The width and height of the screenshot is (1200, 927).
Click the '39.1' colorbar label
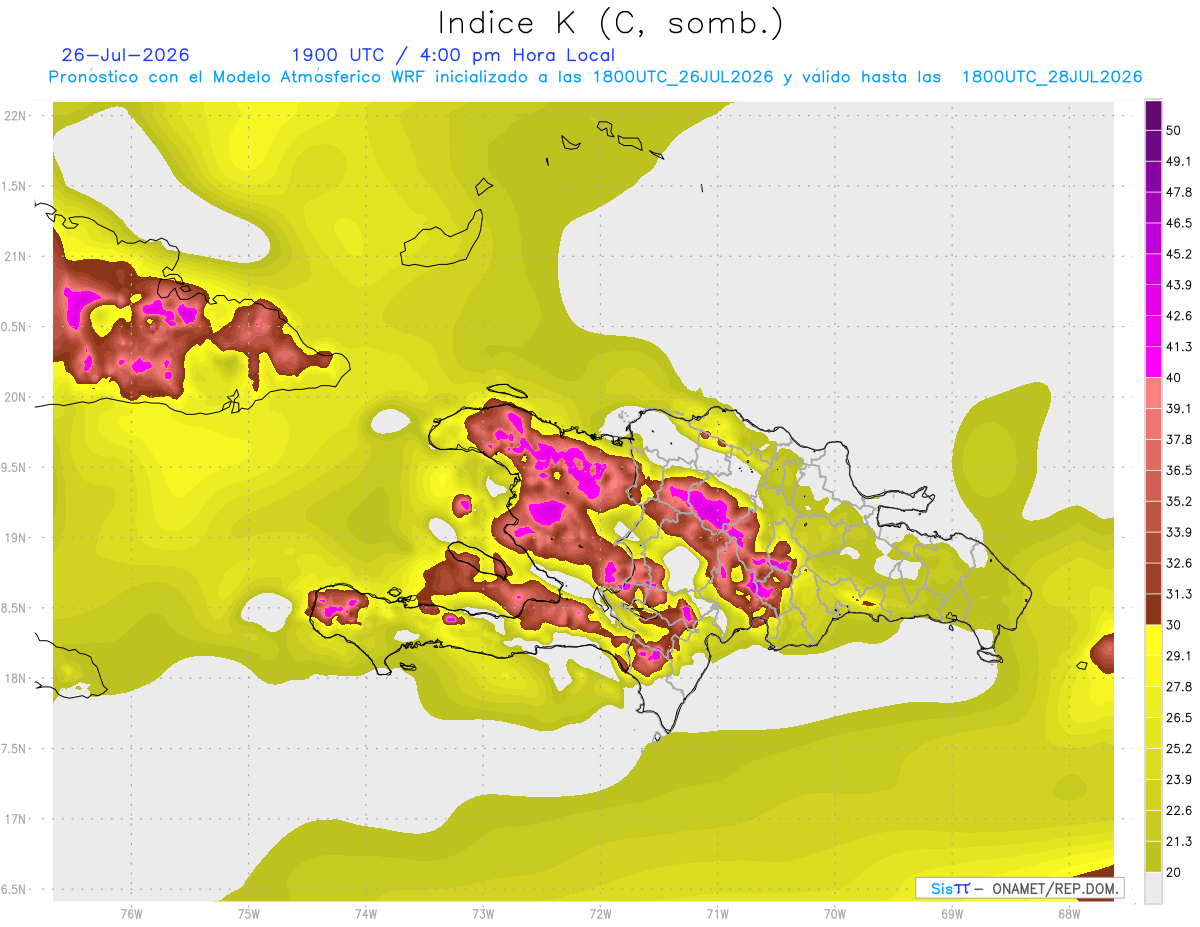coord(1179,409)
